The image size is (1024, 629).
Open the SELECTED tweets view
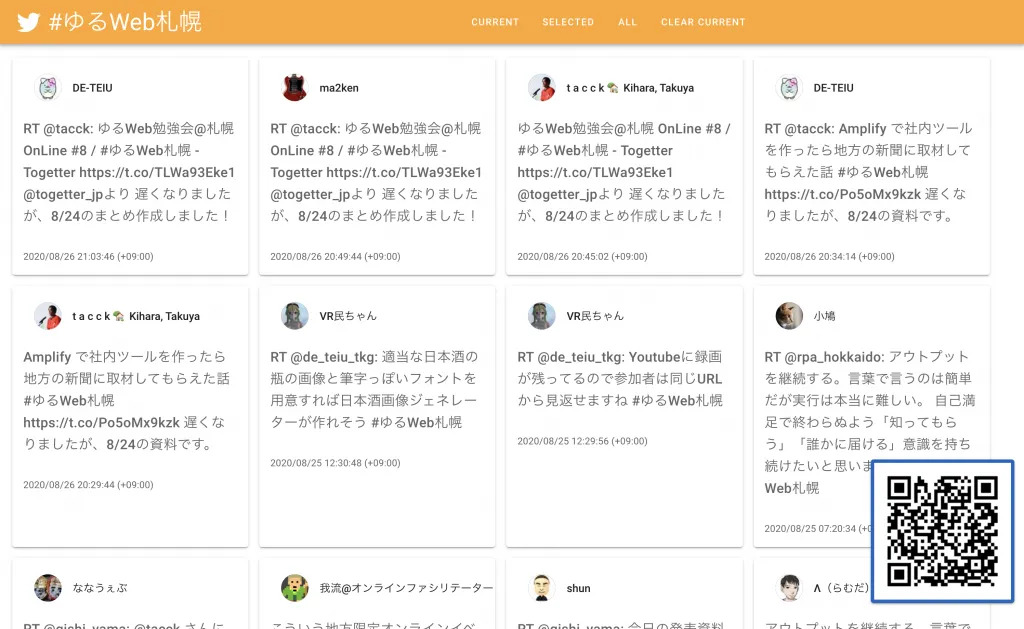(568, 22)
